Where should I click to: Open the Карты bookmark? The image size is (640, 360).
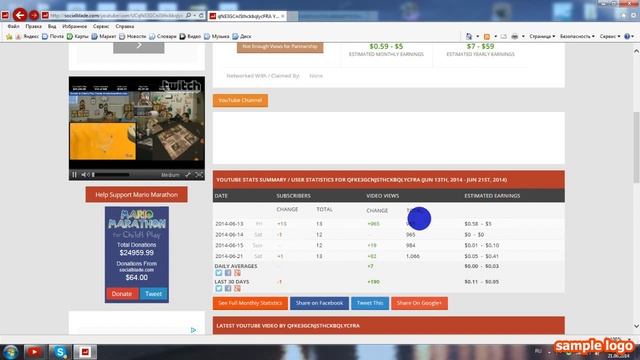78,36
